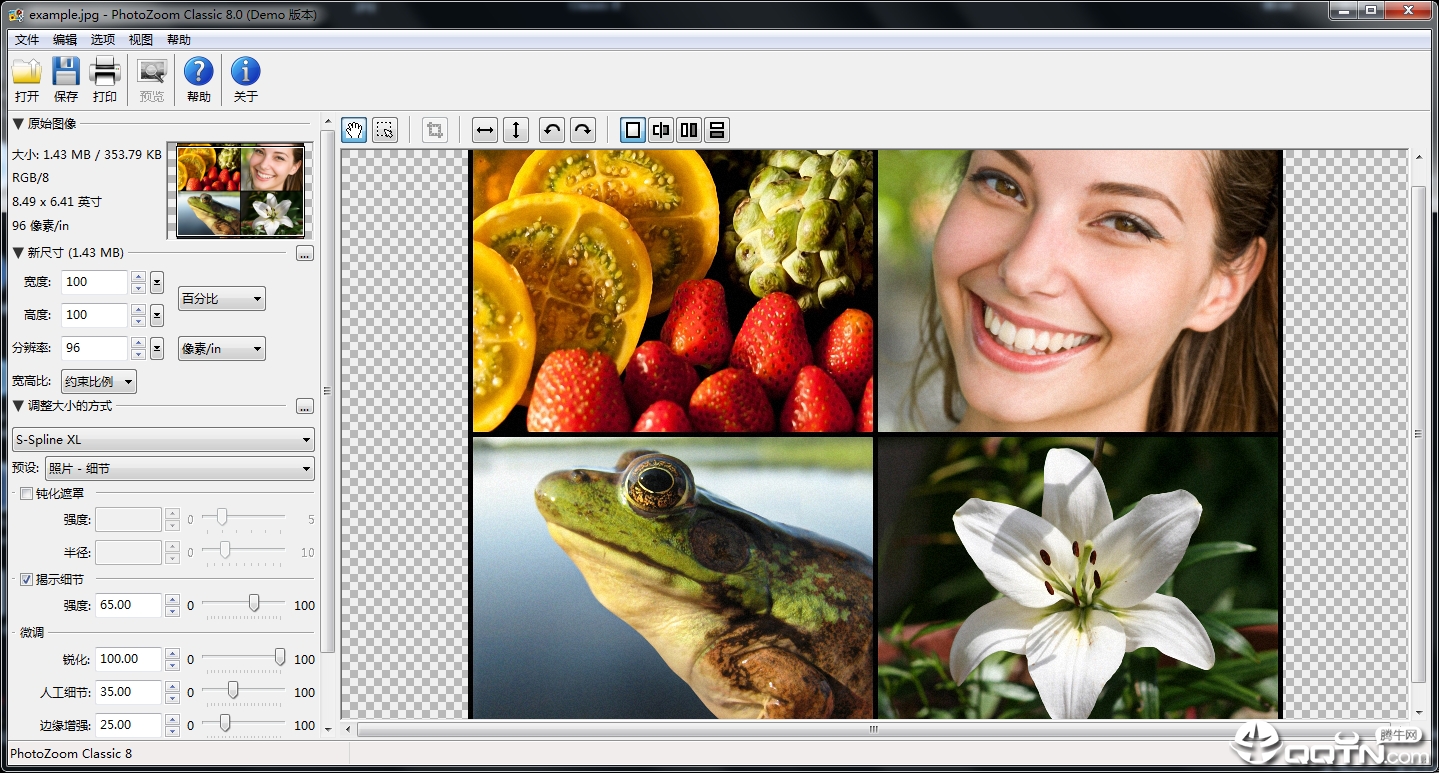Adjust the 揭示细节 强度 slider at 65
This screenshot has width=1439, height=773.
coord(254,603)
